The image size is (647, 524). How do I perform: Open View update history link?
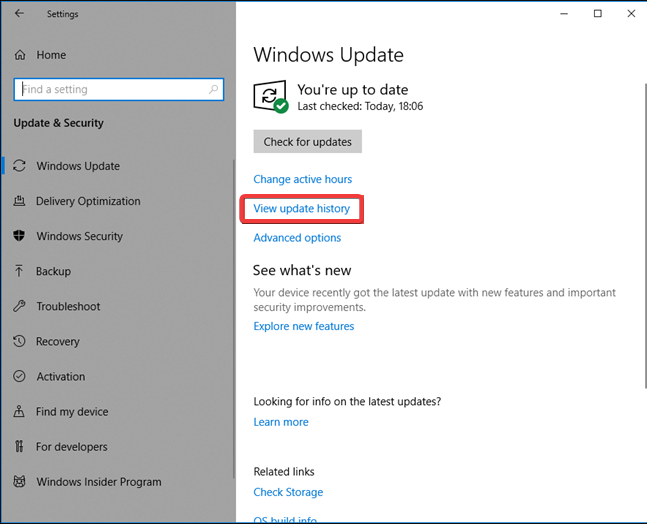pos(302,208)
